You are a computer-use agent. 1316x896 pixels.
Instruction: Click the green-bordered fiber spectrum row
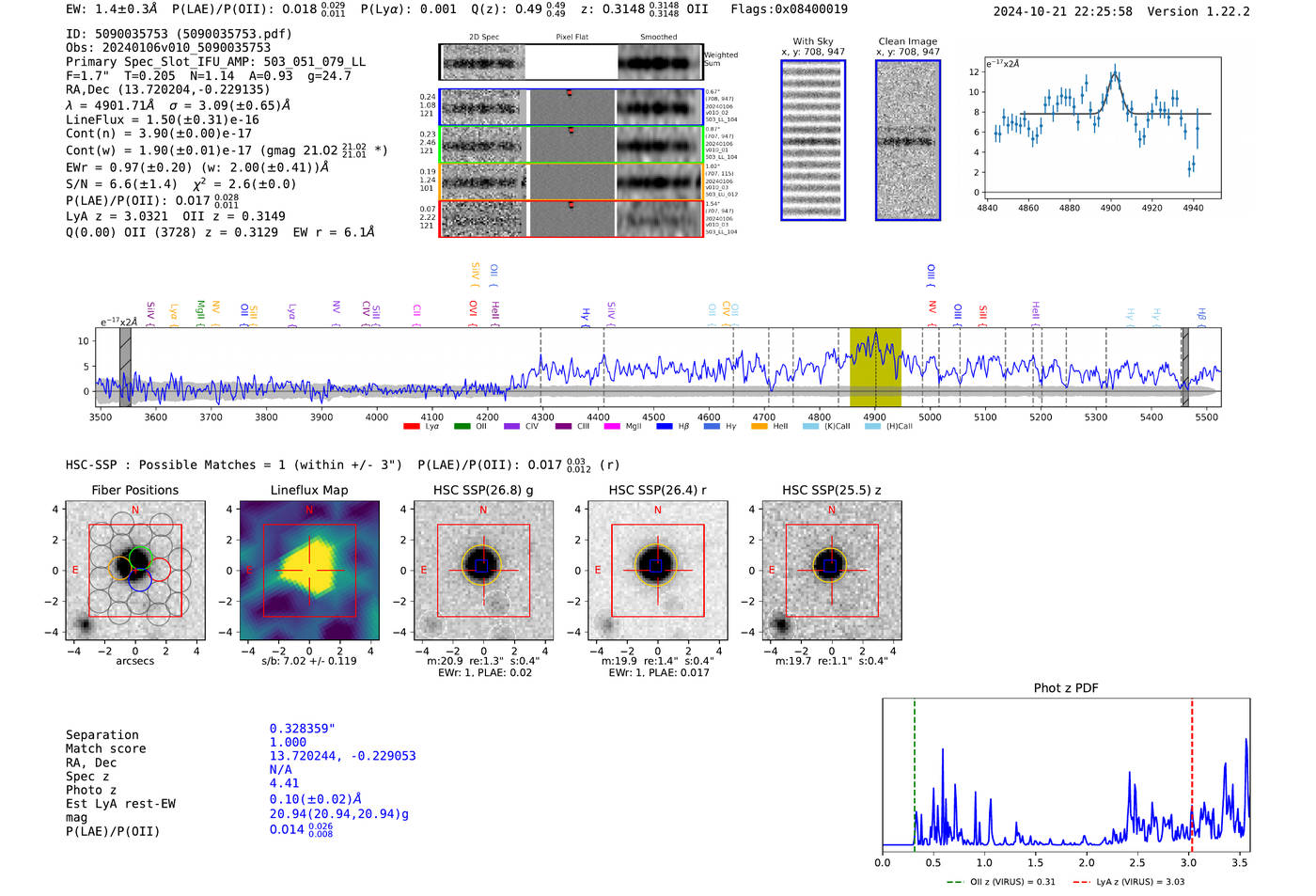click(x=571, y=145)
